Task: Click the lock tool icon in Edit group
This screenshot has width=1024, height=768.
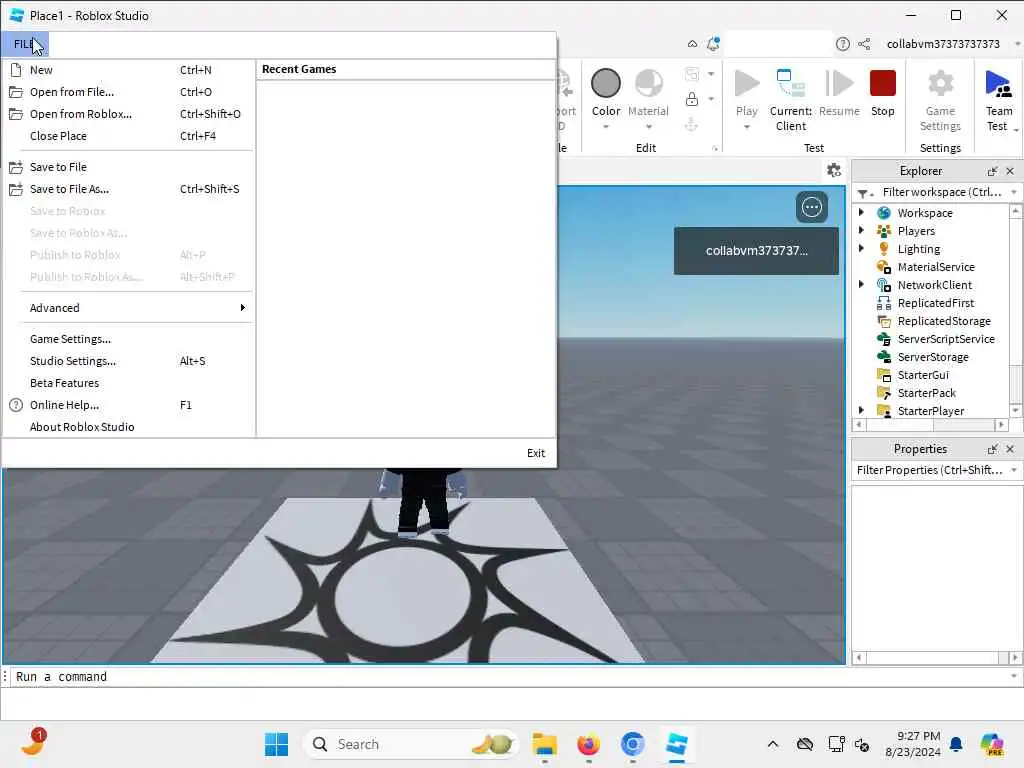Action: pos(692,99)
